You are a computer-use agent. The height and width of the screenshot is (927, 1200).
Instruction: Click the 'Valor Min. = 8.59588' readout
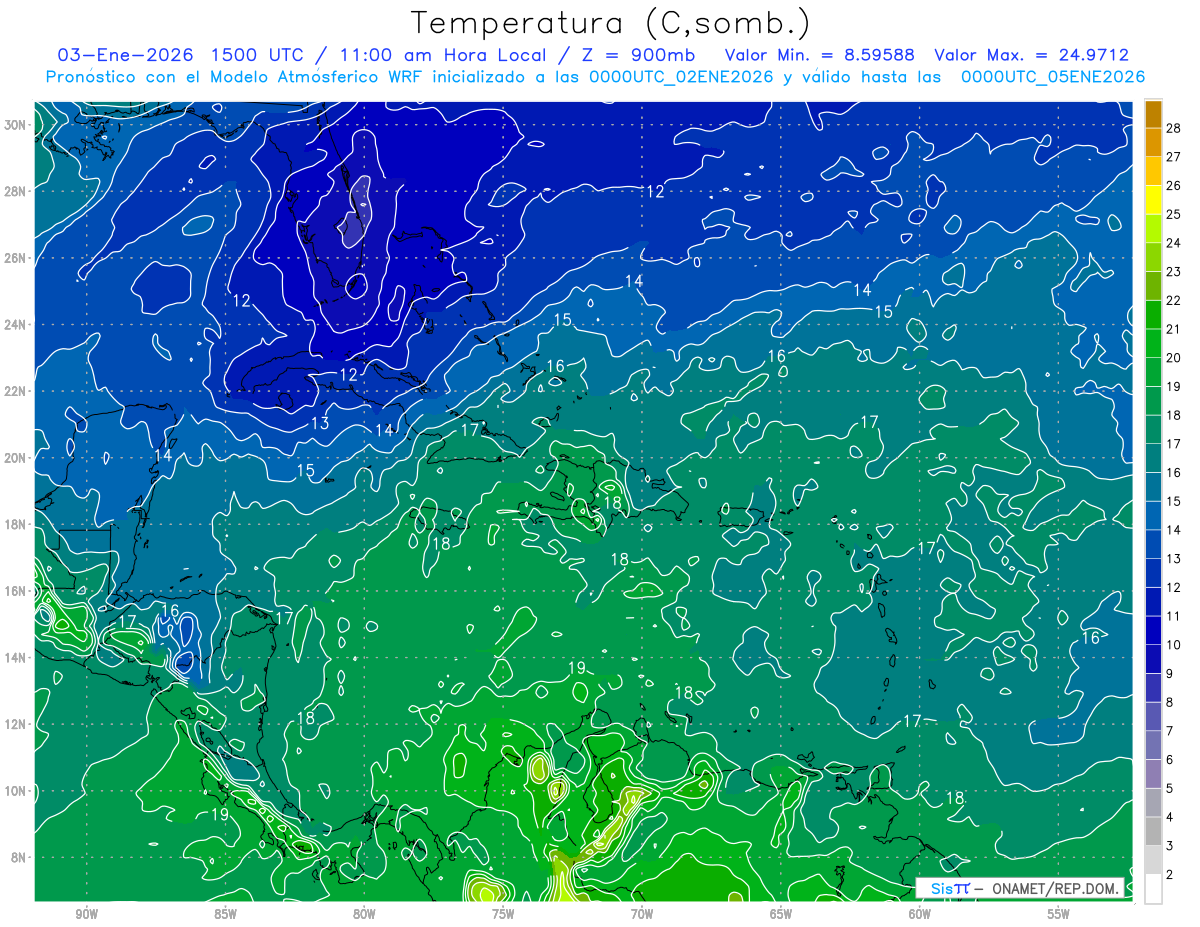click(x=820, y=55)
